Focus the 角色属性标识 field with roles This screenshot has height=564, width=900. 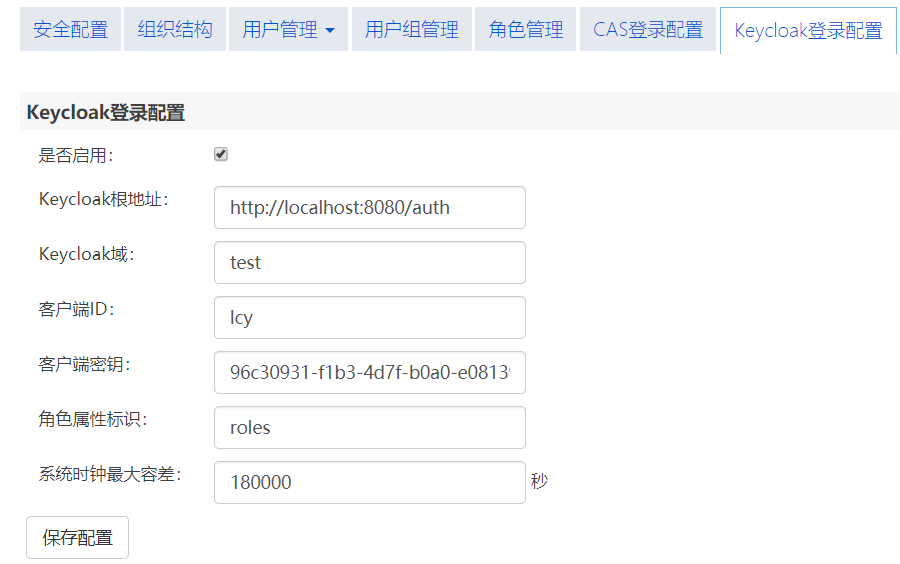pyautogui.click(x=369, y=428)
